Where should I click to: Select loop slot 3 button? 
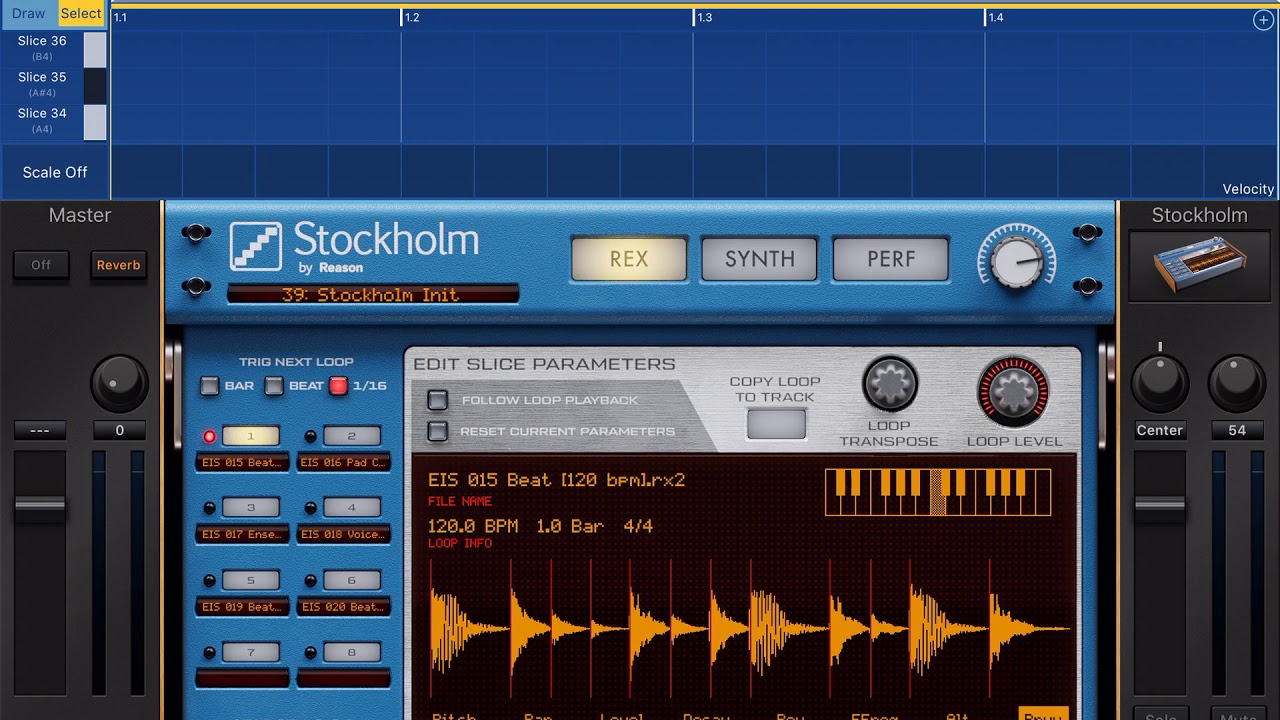coord(250,508)
